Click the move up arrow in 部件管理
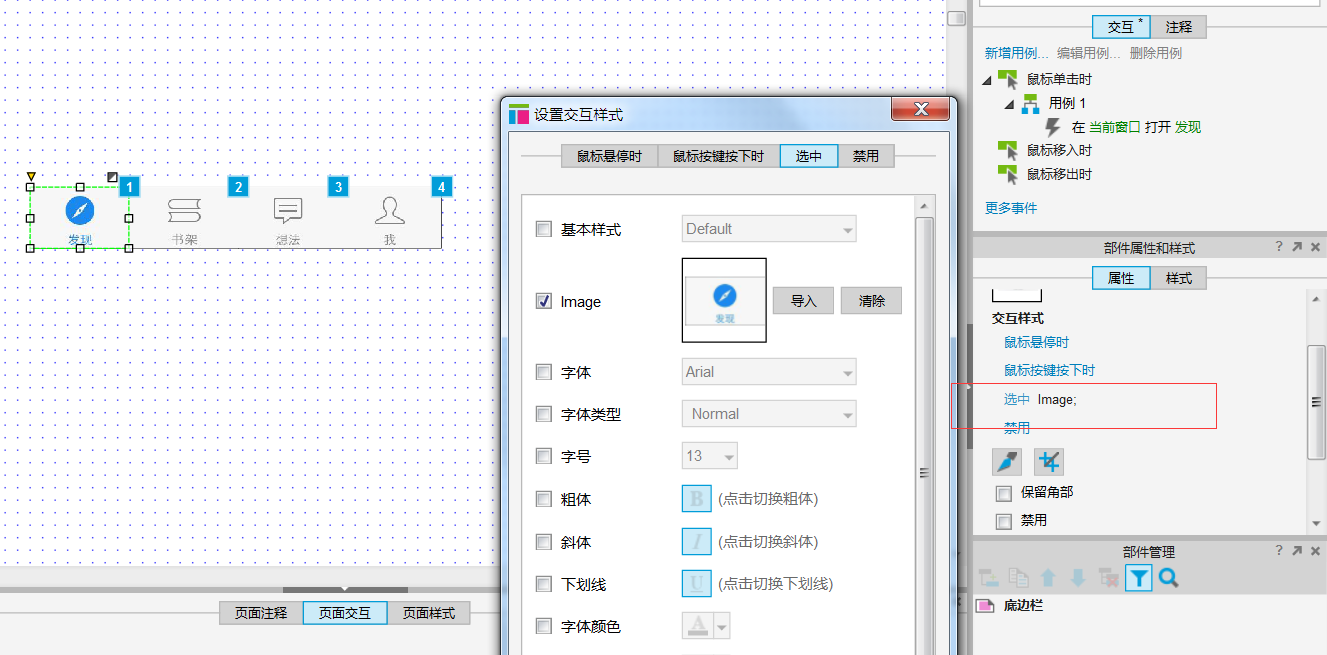 (x=1048, y=577)
